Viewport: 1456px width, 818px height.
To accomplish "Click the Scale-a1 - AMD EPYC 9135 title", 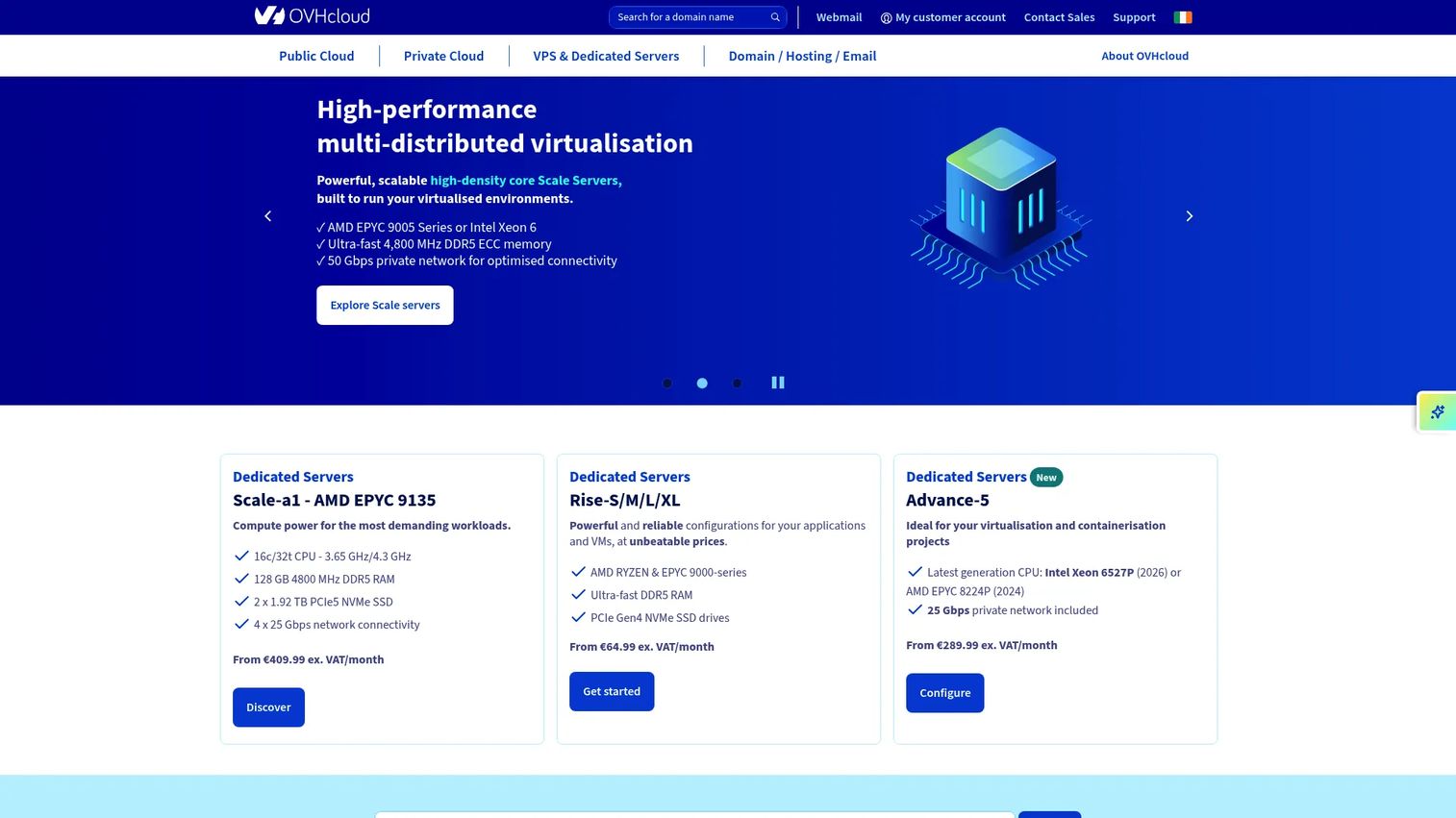I will pyautogui.click(x=334, y=500).
